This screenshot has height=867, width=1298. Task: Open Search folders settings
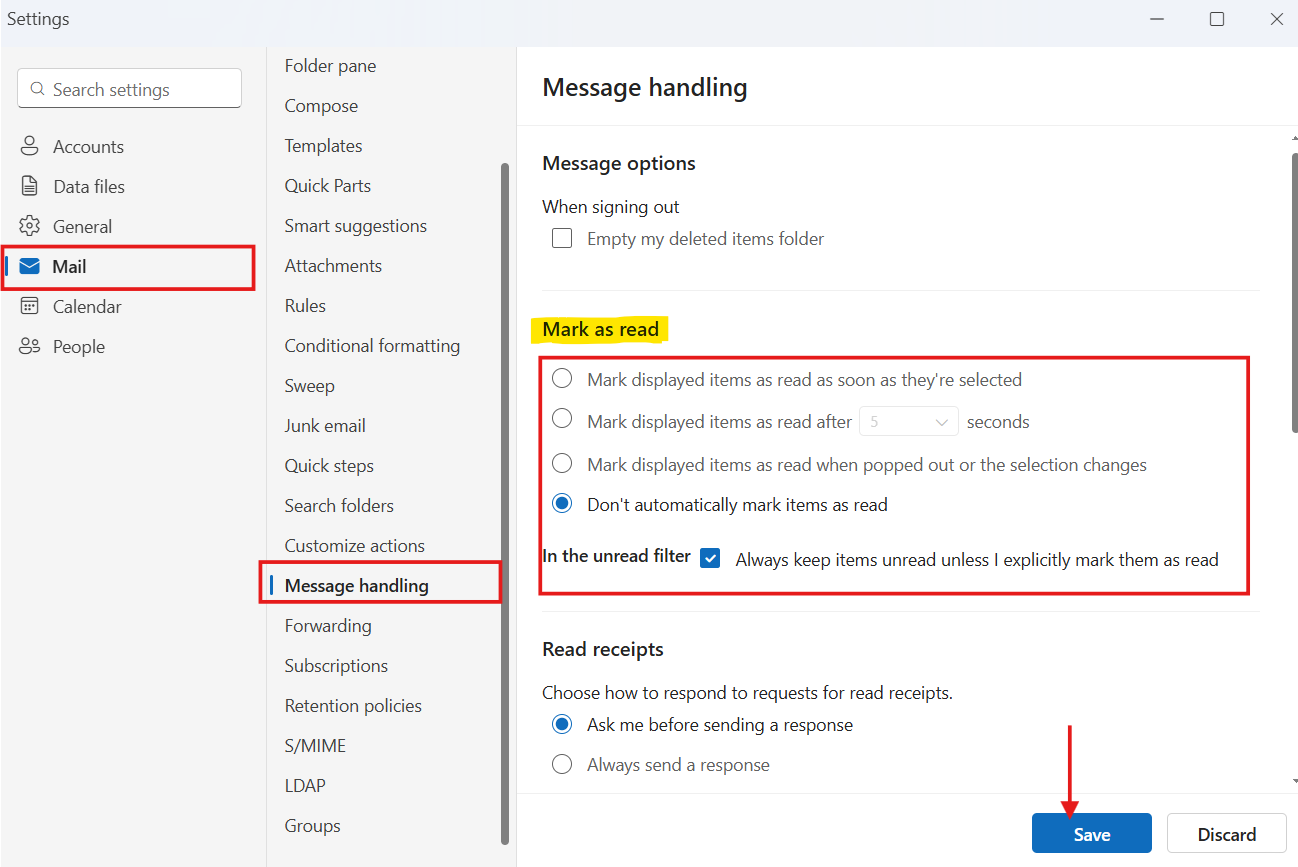[x=339, y=506]
